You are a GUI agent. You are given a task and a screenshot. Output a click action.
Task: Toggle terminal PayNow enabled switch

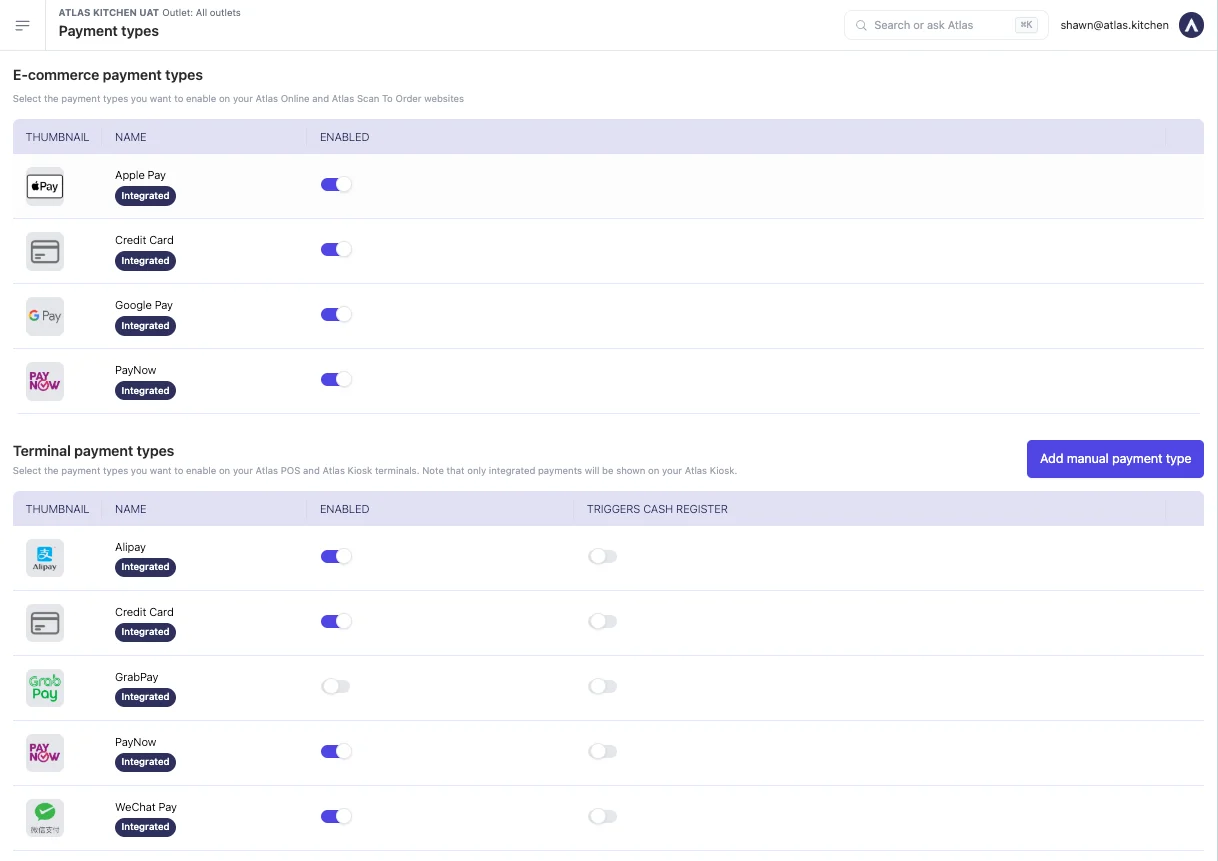336,752
